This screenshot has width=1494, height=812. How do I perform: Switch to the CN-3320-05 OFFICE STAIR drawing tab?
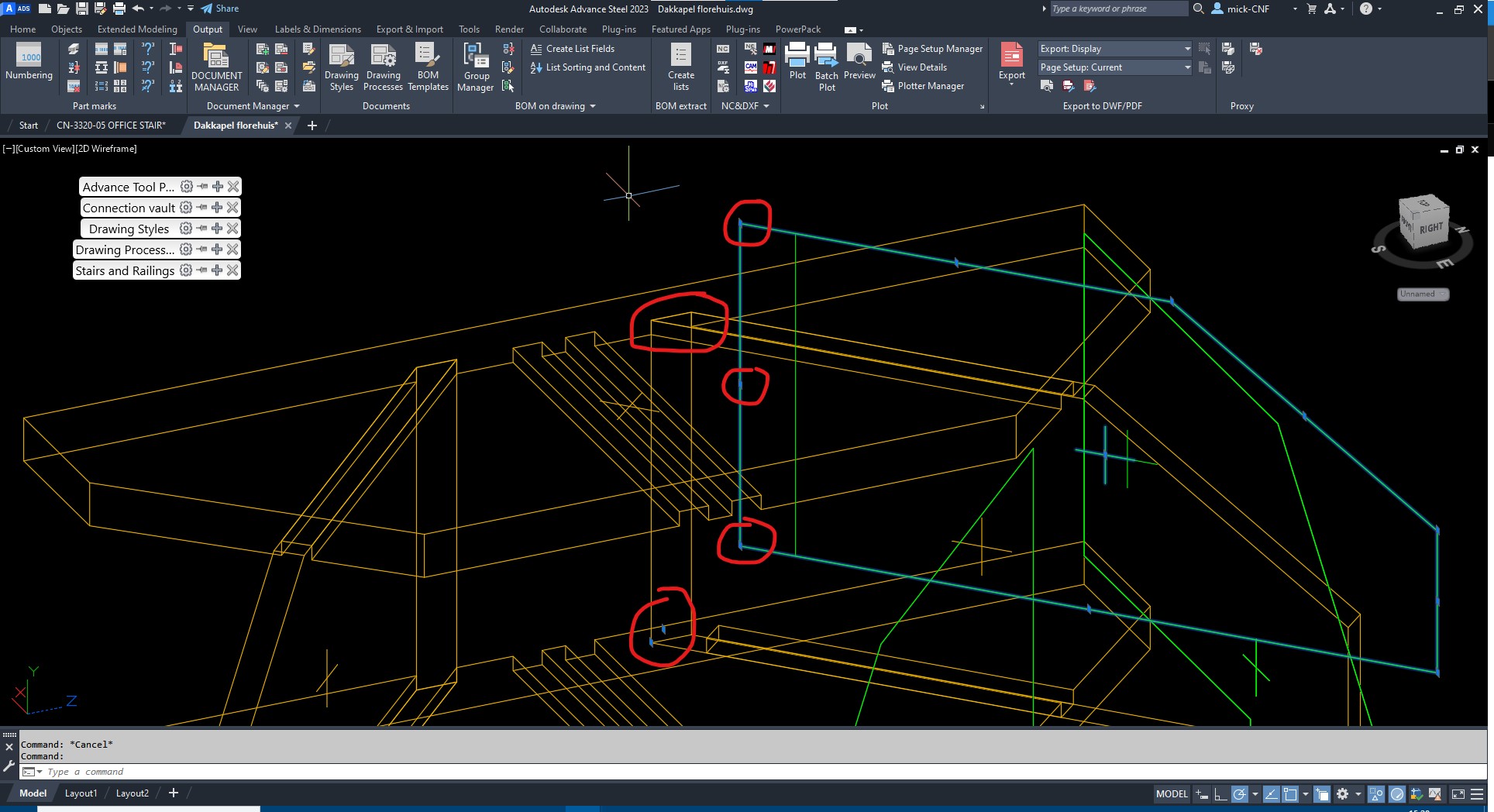click(111, 126)
